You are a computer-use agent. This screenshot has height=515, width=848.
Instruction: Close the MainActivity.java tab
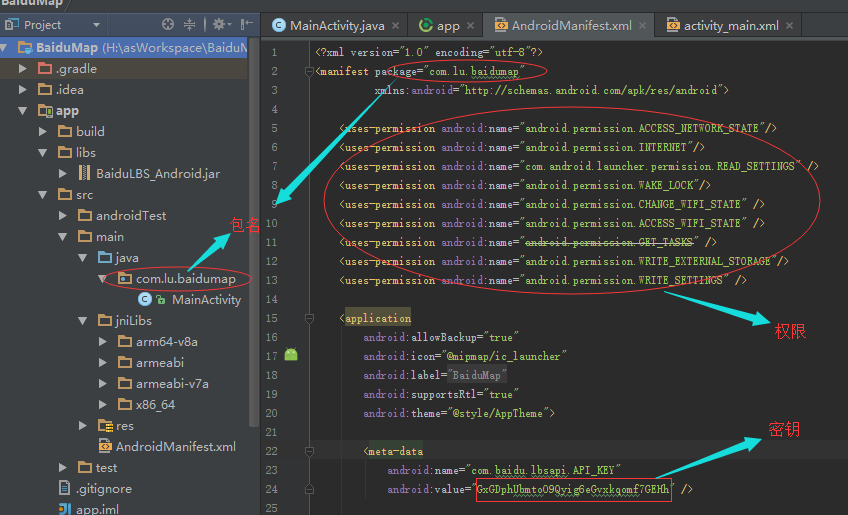point(396,25)
